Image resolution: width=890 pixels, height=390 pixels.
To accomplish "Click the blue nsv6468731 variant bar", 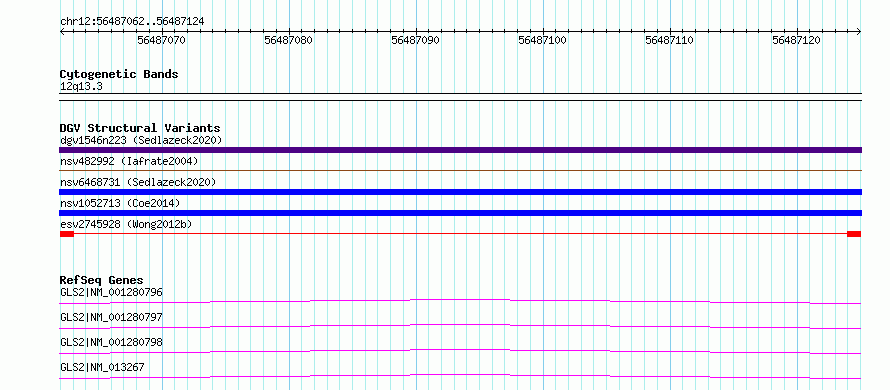I will 460,192.
